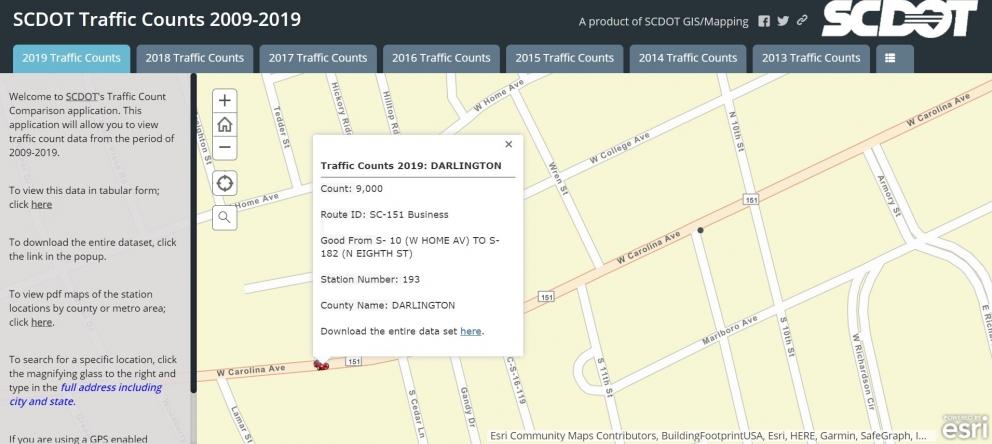This screenshot has height=444, width=992.
Task: Zoom in on the map
Action: point(225,101)
